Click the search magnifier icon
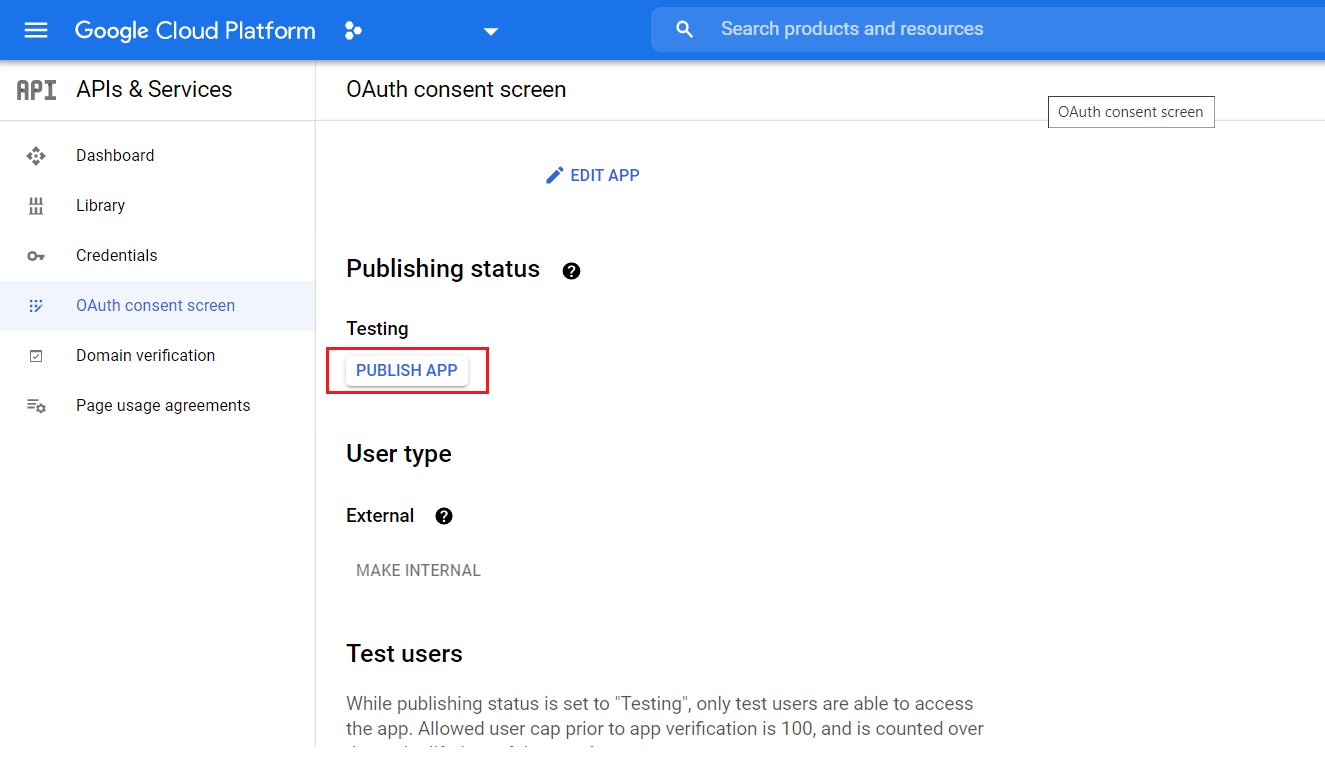The height and width of the screenshot is (772, 1325). click(x=684, y=29)
